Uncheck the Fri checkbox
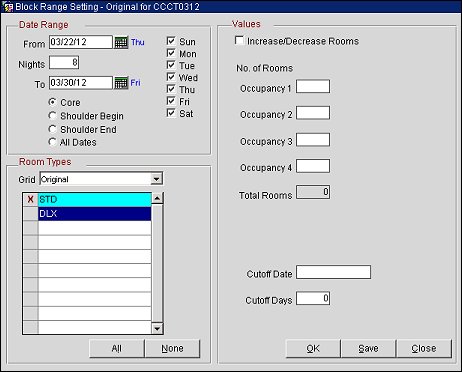Screen dimensions: 462x372 (171, 101)
